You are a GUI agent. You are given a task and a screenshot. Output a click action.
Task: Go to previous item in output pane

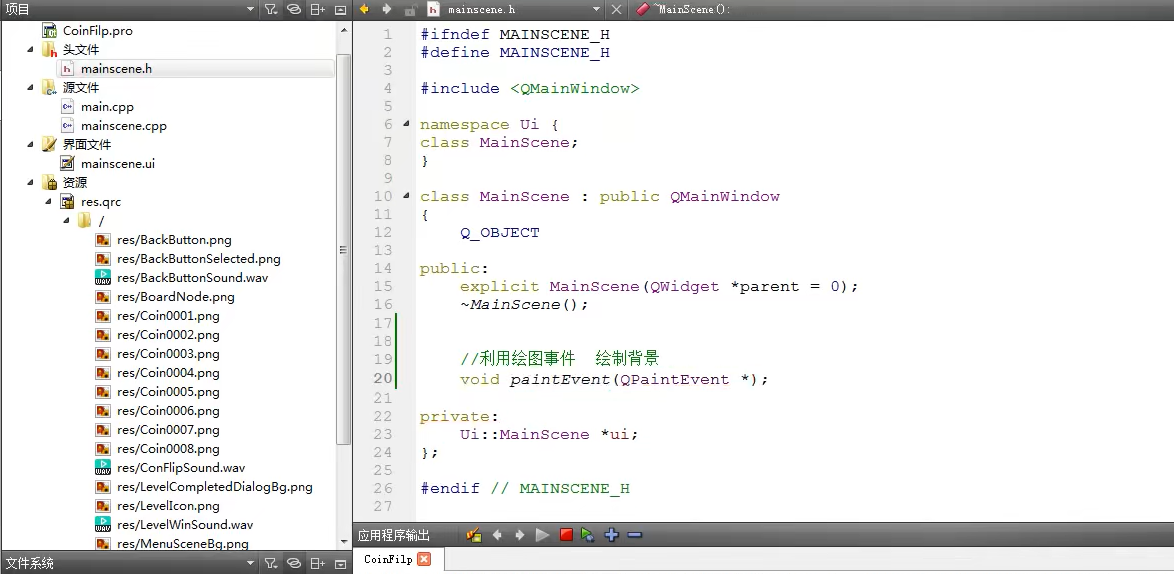click(497, 534)
